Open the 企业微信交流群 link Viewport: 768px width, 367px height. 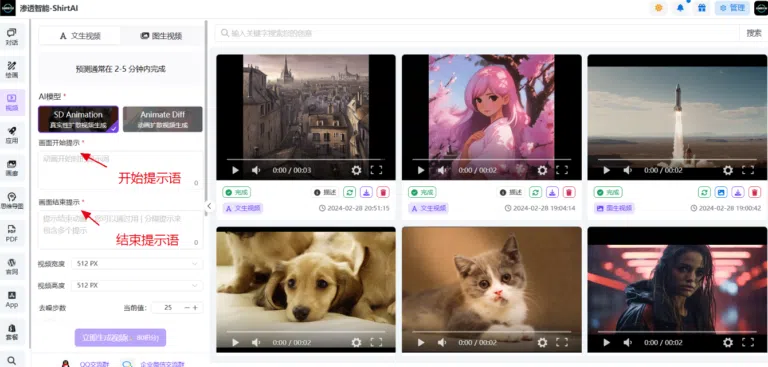(162, 364)
